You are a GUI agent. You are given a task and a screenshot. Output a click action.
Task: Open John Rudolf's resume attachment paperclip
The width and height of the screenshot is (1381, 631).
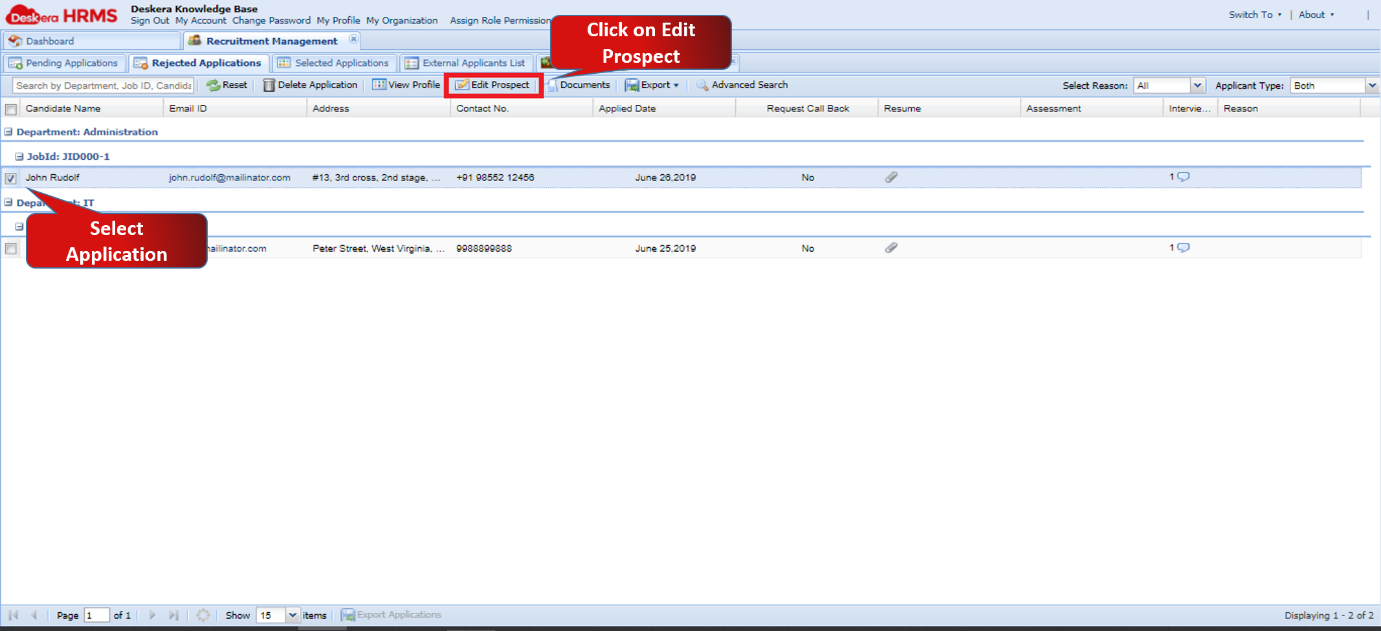[x=891, y=177]
